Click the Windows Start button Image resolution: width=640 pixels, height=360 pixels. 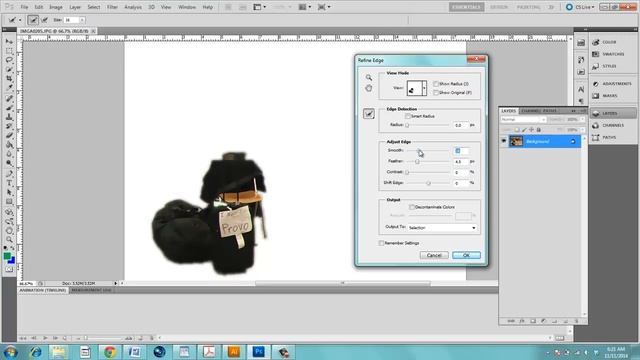point(10,352)
